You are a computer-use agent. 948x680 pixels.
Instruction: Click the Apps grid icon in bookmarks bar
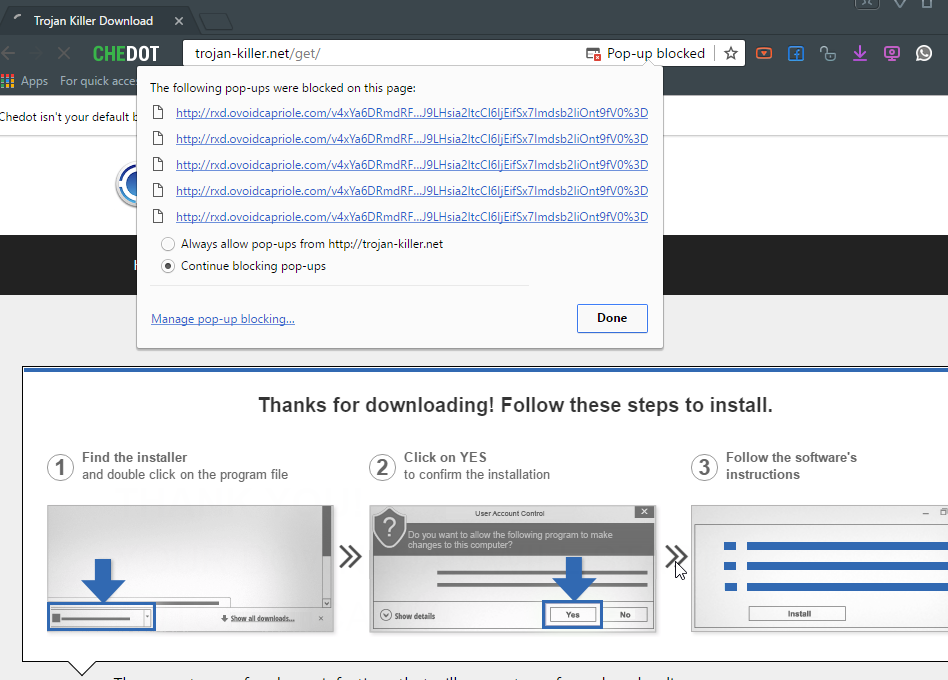[9, 81]
